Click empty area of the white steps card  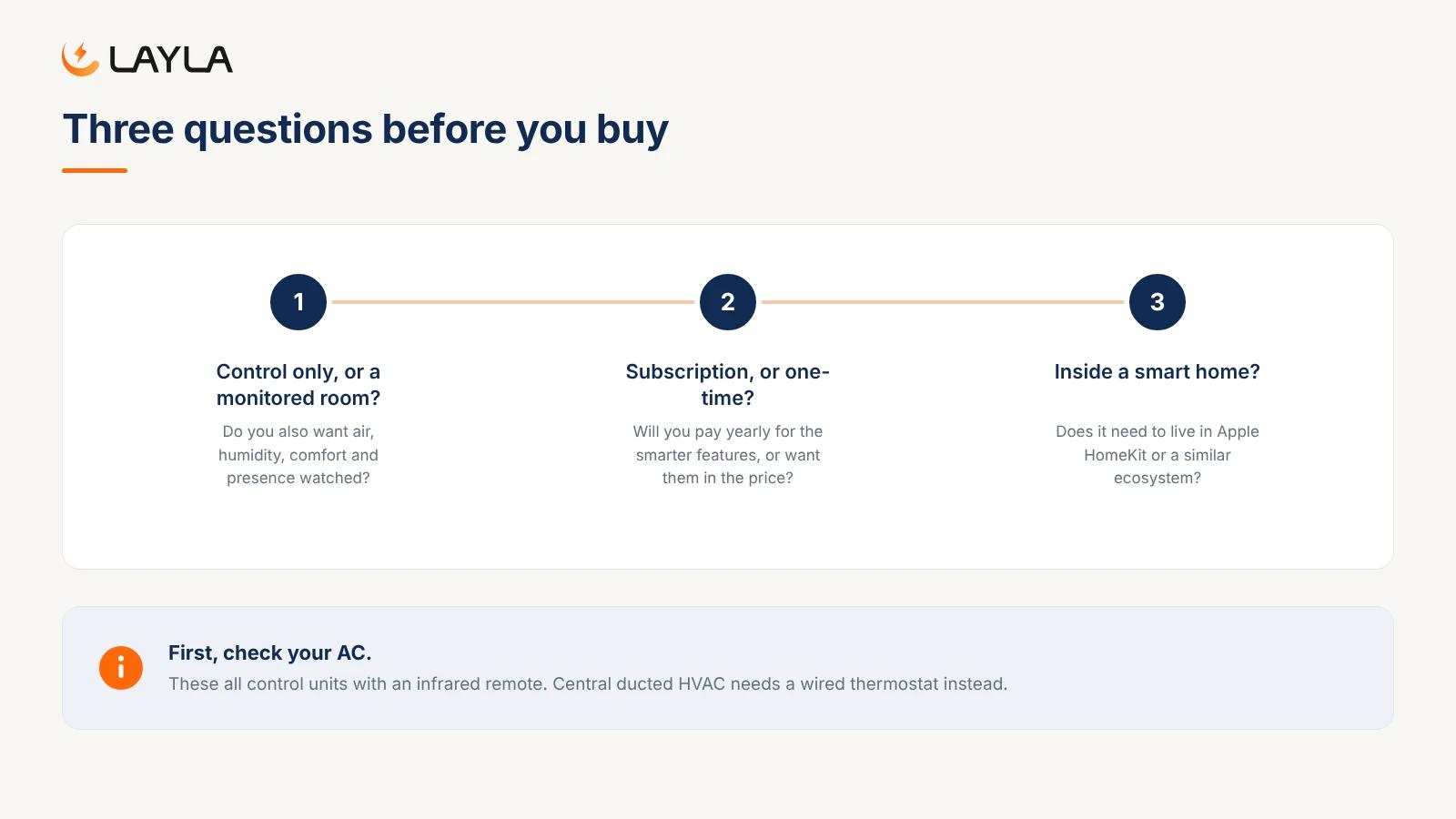(x=728, y=532)
